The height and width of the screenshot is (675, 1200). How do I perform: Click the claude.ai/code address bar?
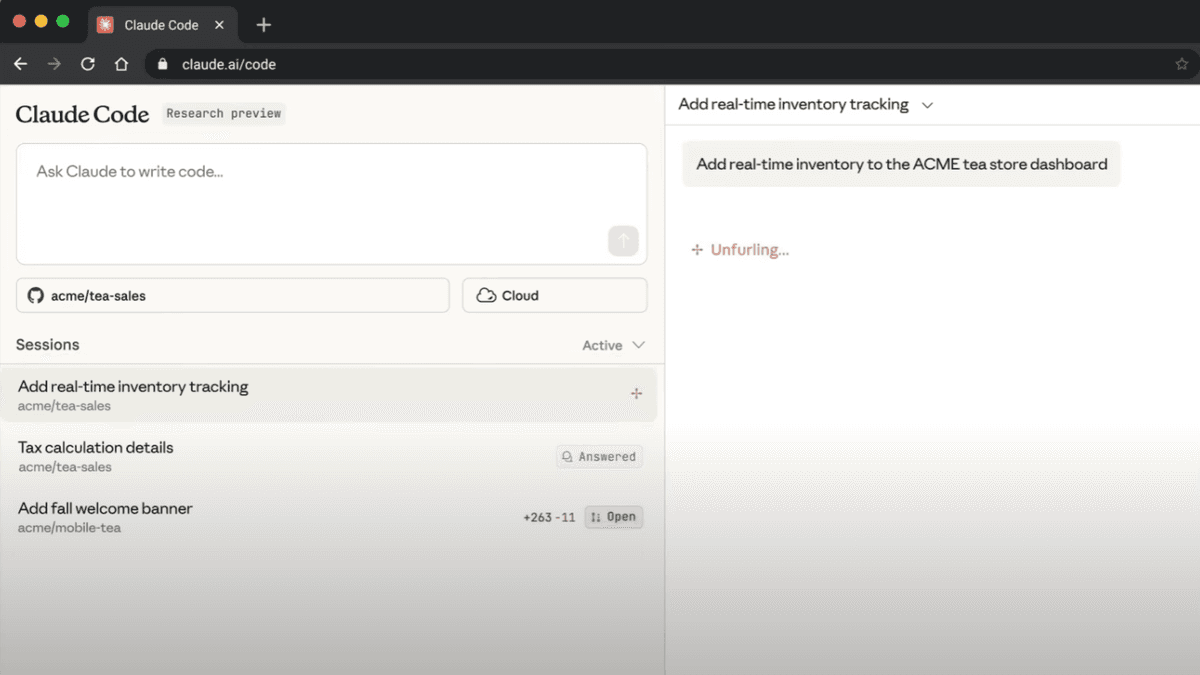(228, 64)
